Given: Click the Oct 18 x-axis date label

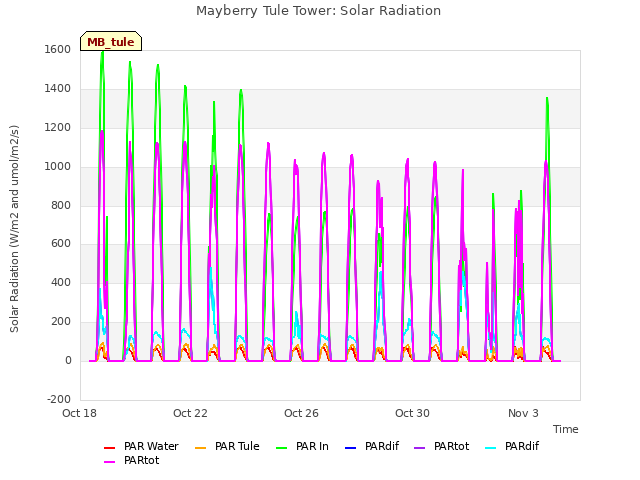Looking at the screenshot, I should (x=79, y=413).
